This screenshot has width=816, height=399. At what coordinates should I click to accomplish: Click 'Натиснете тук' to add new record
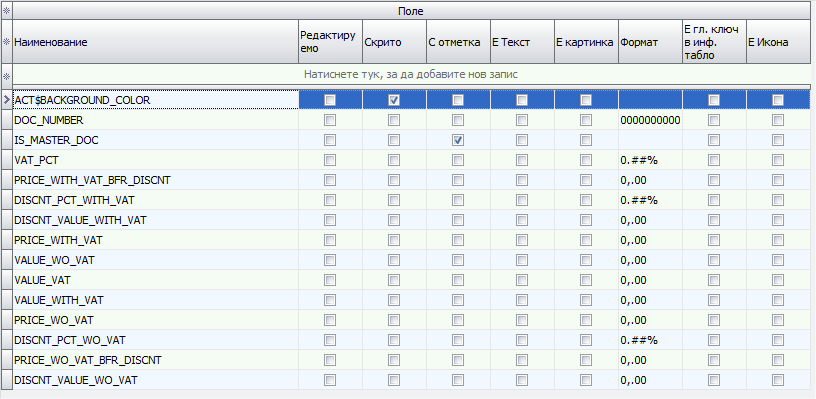(x=411, y=74)
